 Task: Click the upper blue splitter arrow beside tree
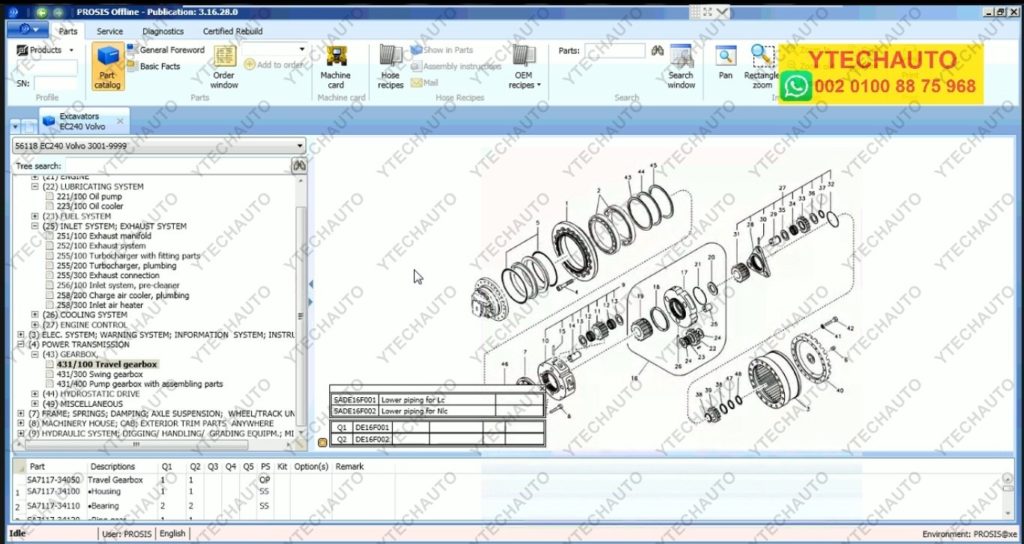(x=311, y=284)
